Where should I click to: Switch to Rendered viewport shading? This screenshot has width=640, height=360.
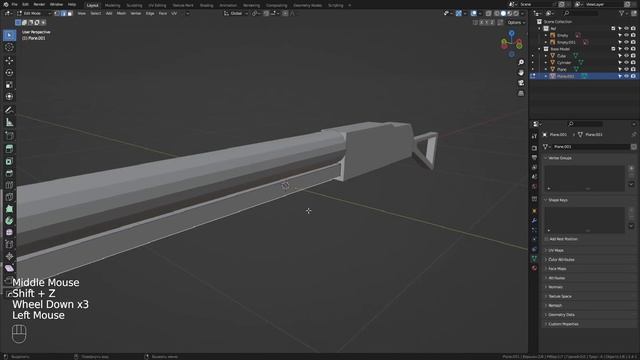pos(516,13)
